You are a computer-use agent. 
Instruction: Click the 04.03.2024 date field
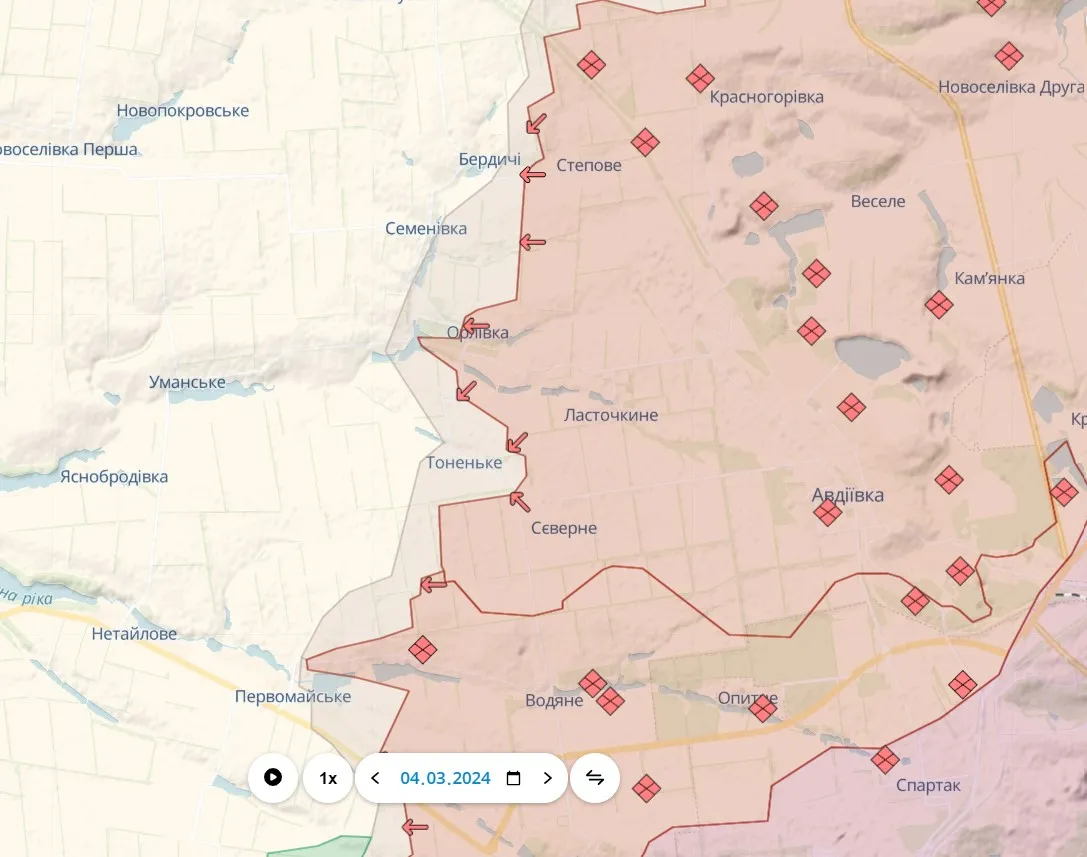pos(445,778)
